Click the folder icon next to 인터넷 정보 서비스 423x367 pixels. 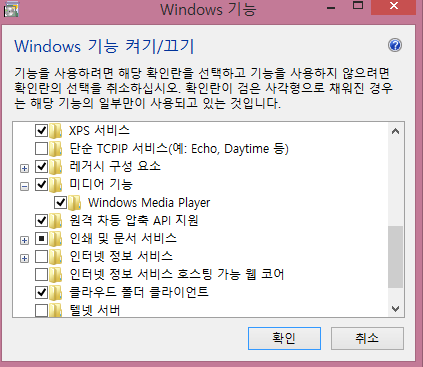click(56, 256)
